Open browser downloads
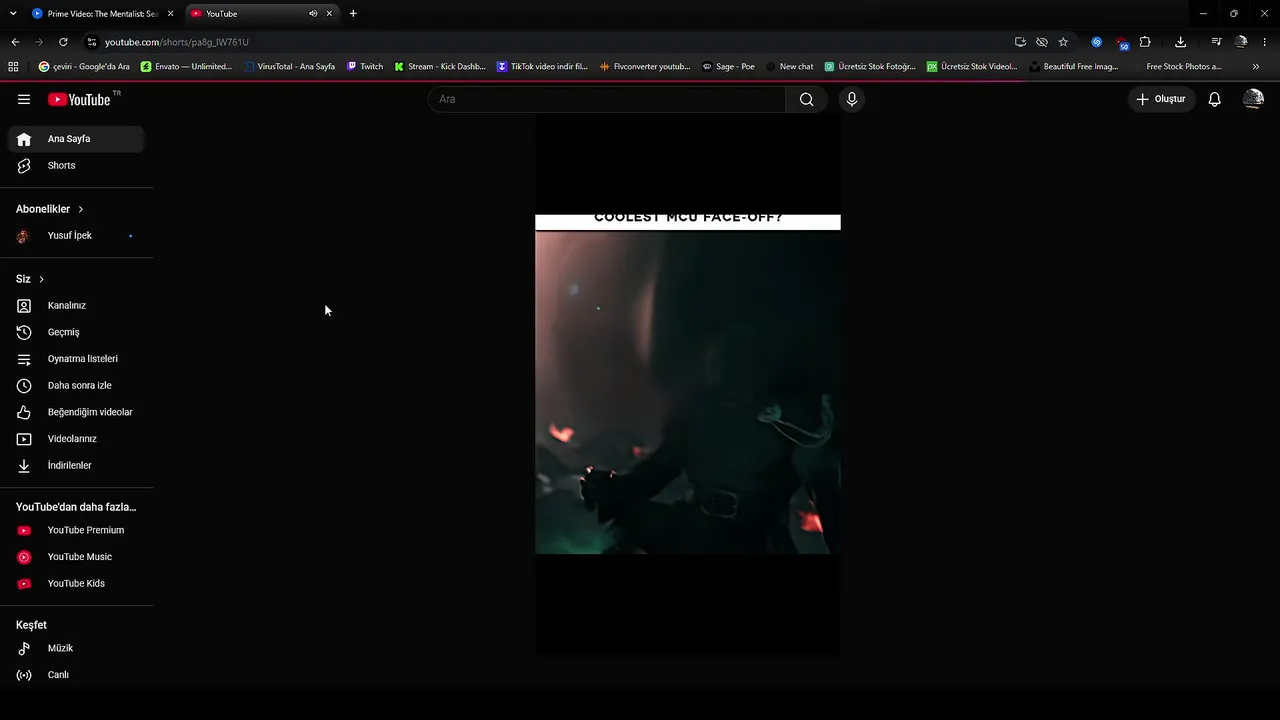The width and height of the screenshot is (1280, 720). pos(1180,42)
